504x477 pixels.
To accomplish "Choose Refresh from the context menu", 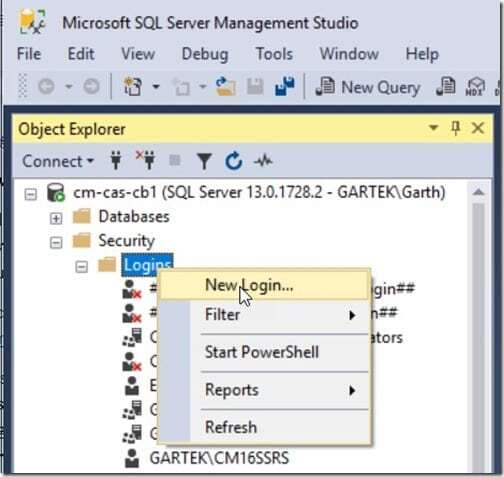I will [x=265, y=427].
